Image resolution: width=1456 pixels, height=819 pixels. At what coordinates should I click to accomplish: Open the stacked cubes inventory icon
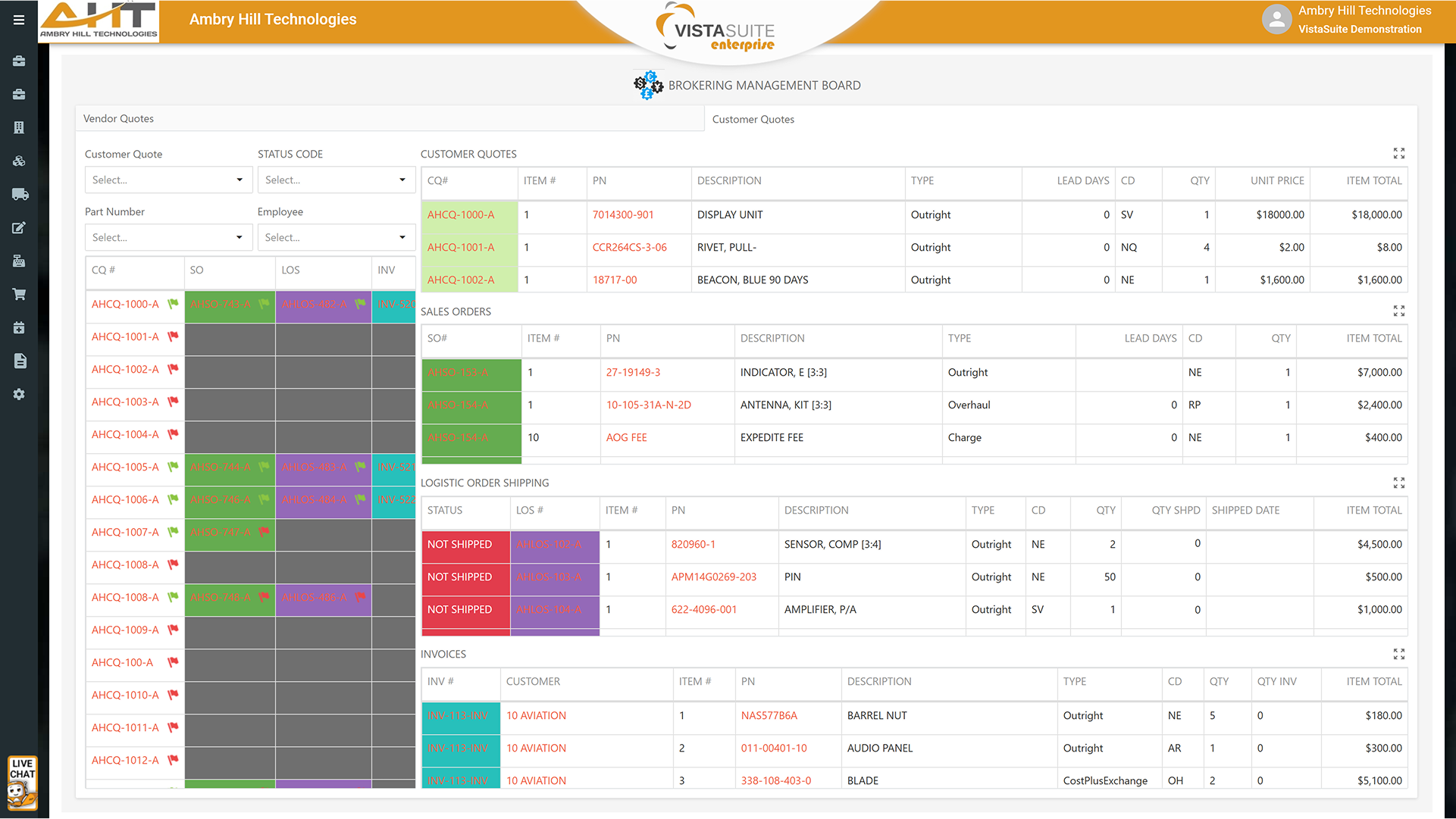[x=19, y=161]
